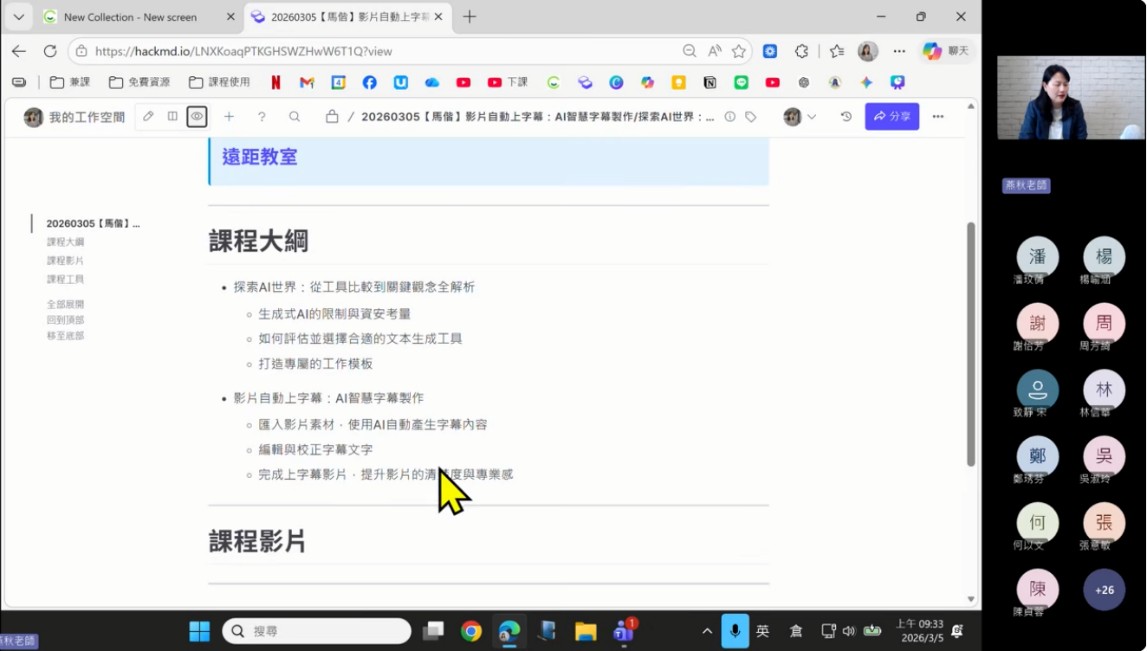Image resolution: width=1147 pixels, height=651 pixels.
Task: Open the browser tab list dropdown
Action: click(18, 17)
